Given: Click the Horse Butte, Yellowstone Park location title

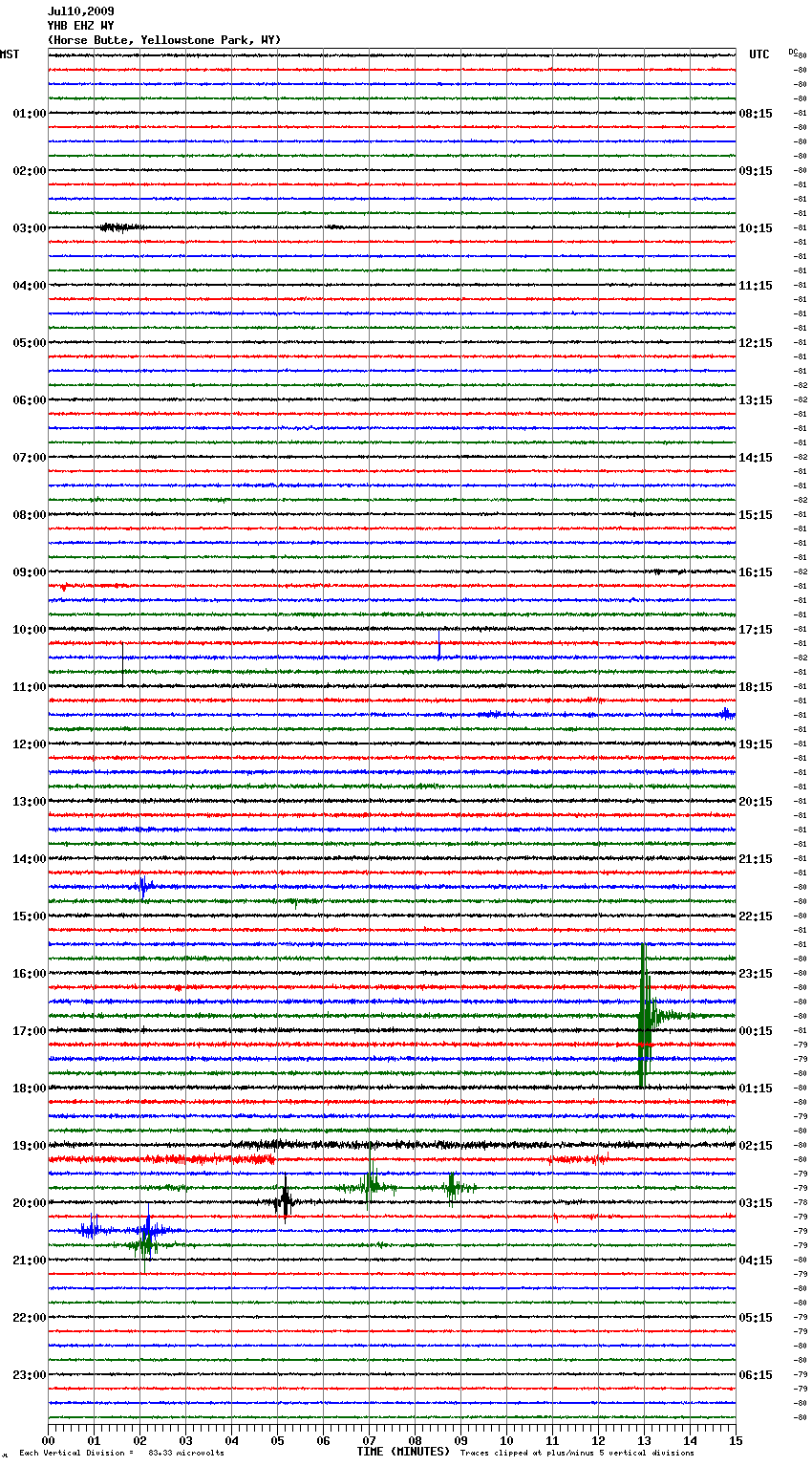Looking at the screenshot, I should [x=163, y=40].
